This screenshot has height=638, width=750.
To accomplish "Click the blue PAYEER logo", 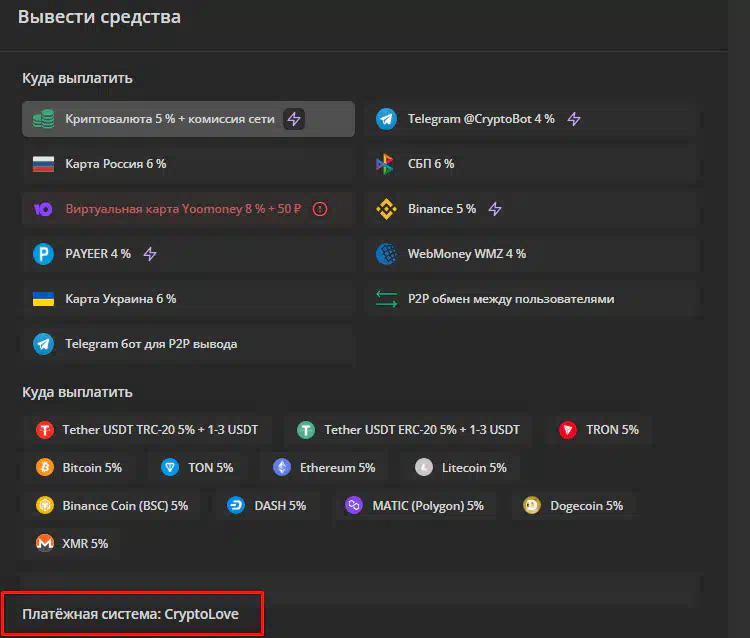I will (x=44, y=254).
